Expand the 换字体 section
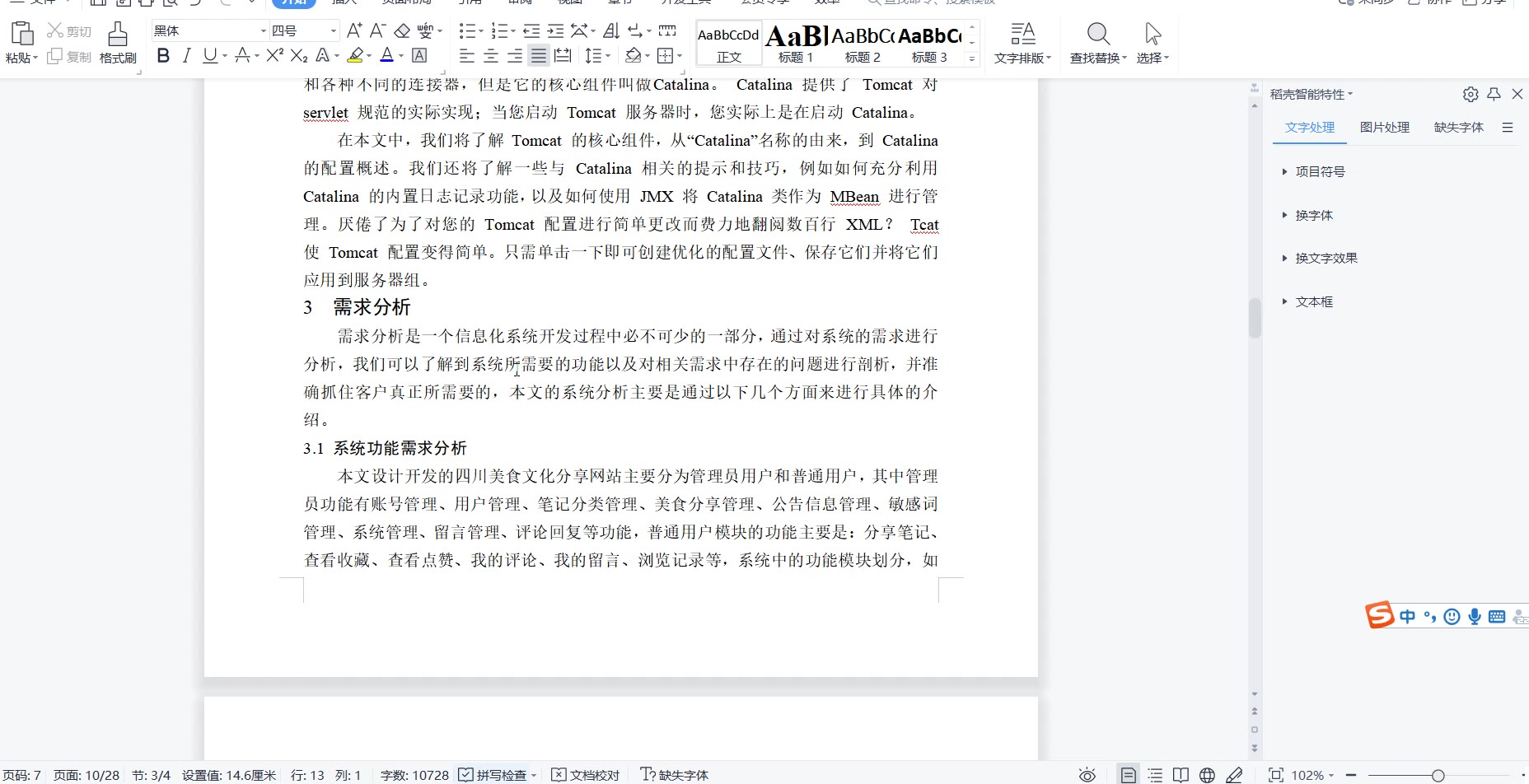 (x=1307, y=215)
